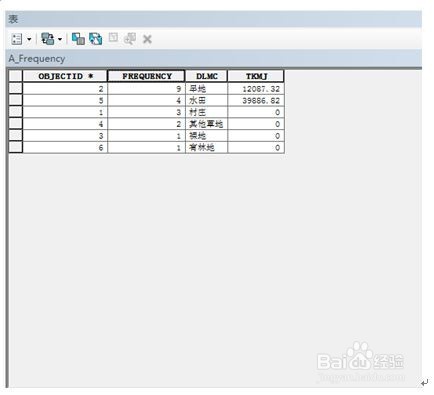The width and height of the screenshot is (434, 395).
Task: Click the DLMC cell 旱地
Action: (206, 89)
